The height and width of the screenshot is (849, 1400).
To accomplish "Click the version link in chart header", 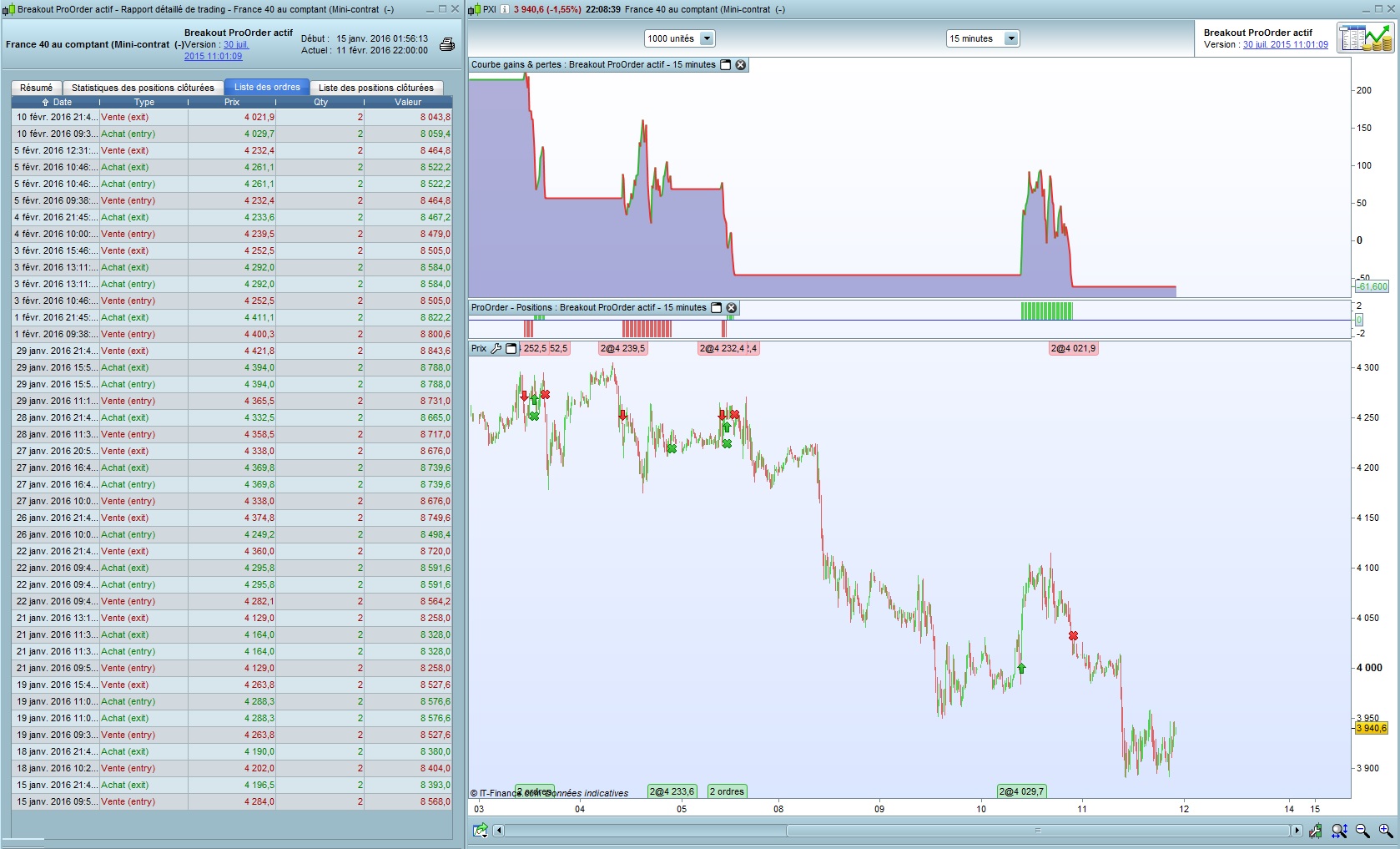I will (x=1285, y=45).
